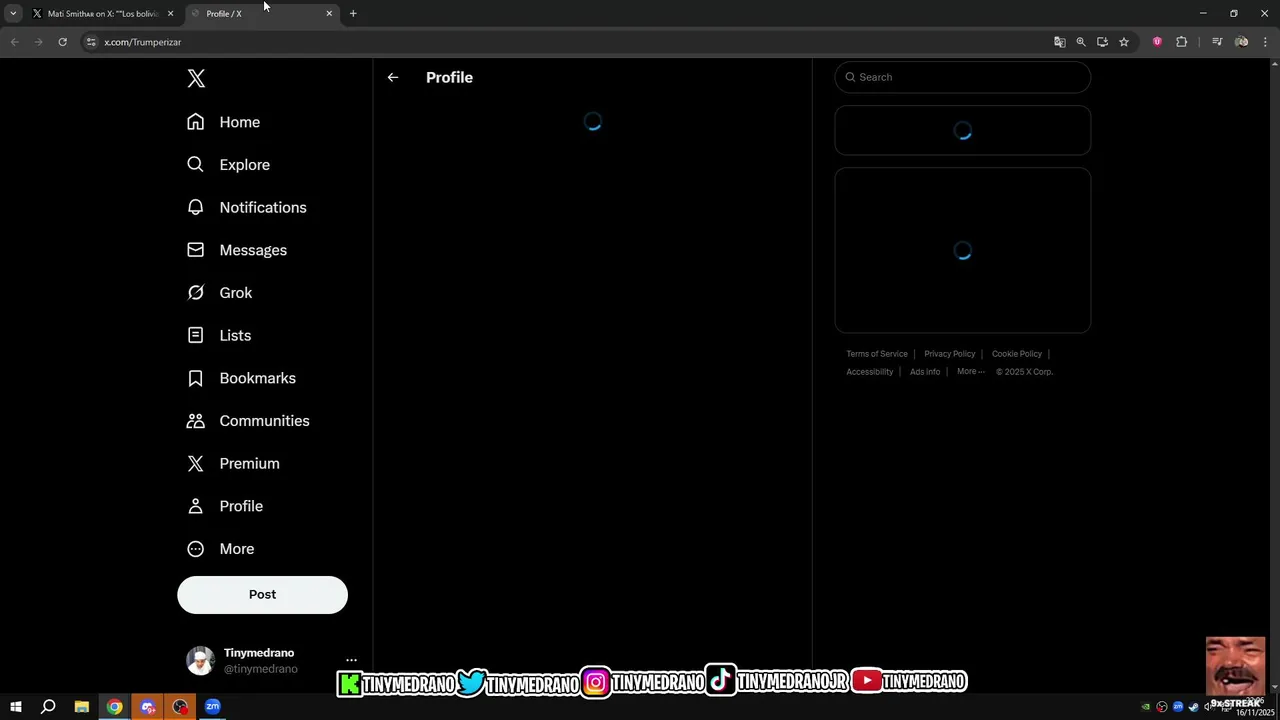Viewport: 1280px width, 720px height.
Task: Click the zoom magnifier icon
Action: 1081,42
